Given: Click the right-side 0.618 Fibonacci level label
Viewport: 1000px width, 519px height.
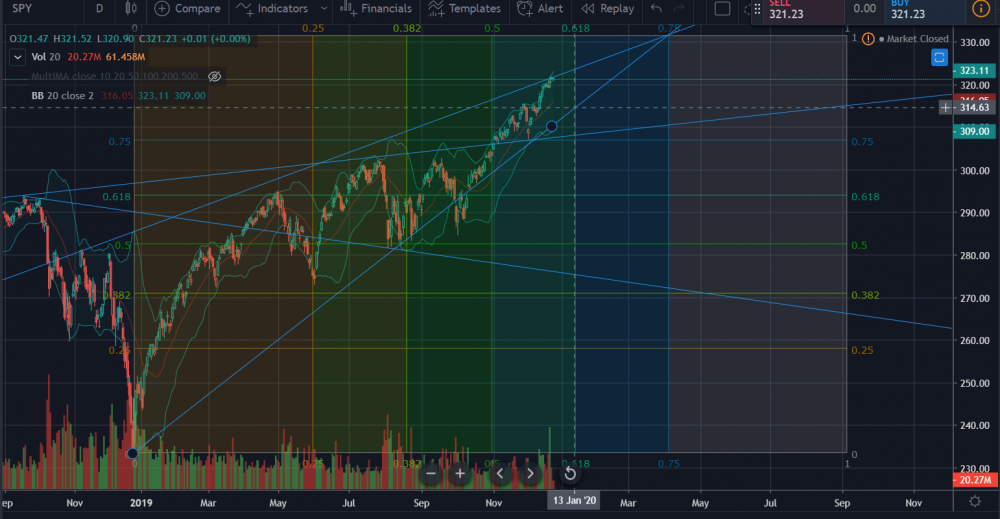Looking at the screenshot, I should 865,196.
